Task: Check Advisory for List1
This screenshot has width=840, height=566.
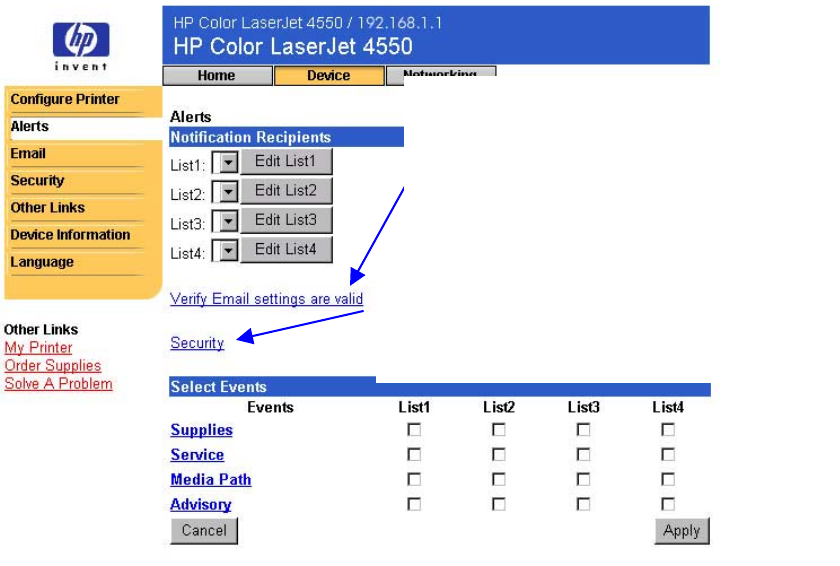Action: 414,504
